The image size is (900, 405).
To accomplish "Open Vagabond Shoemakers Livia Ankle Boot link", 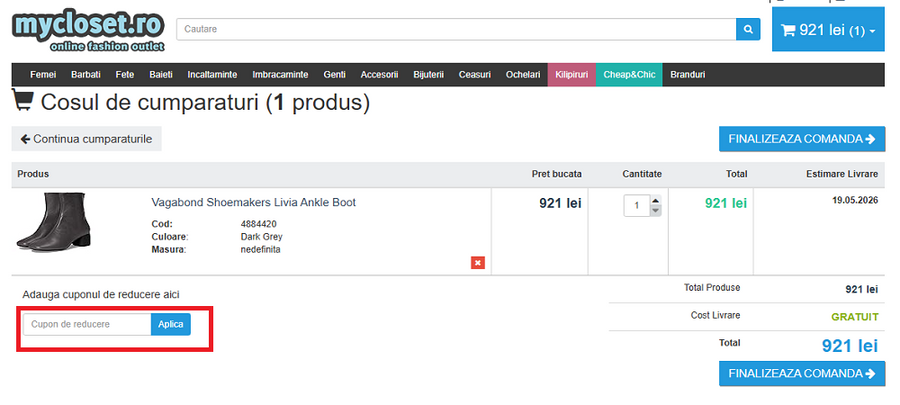I will tap(254, 202).
